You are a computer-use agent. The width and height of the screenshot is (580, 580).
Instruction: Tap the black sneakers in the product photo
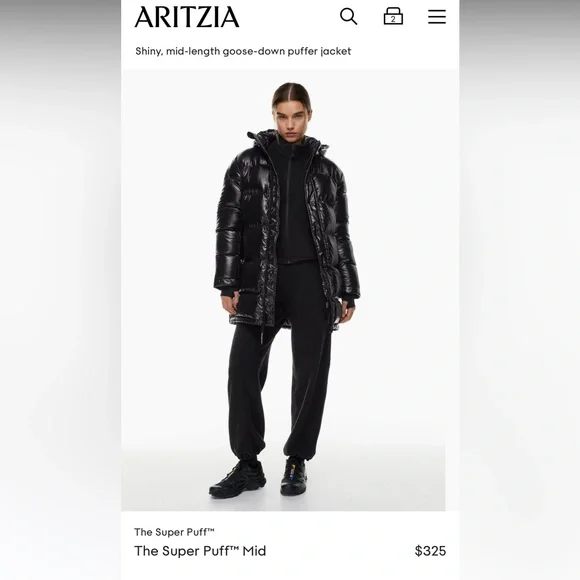(x=259, y=478)
